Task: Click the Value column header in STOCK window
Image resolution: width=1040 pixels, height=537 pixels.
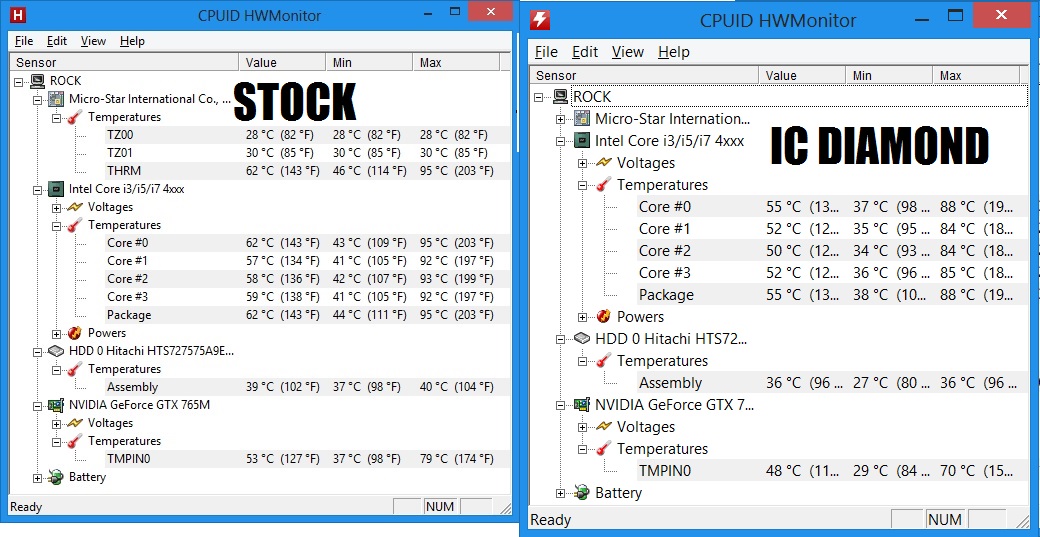Action: tap(282, 63)
